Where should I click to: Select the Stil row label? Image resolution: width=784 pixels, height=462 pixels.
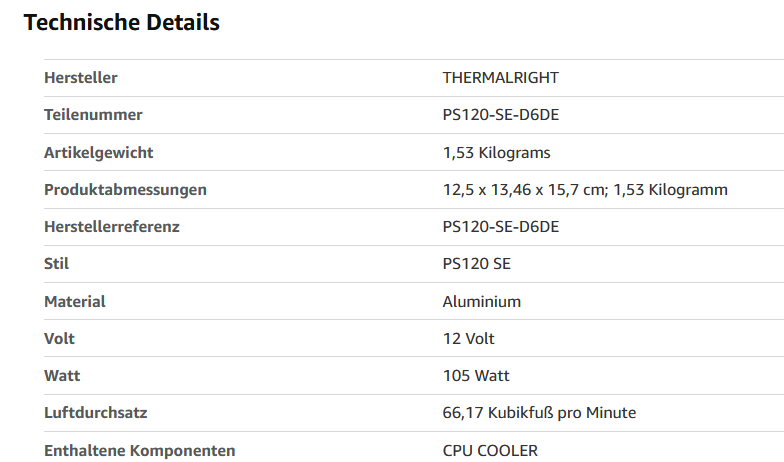56,264
